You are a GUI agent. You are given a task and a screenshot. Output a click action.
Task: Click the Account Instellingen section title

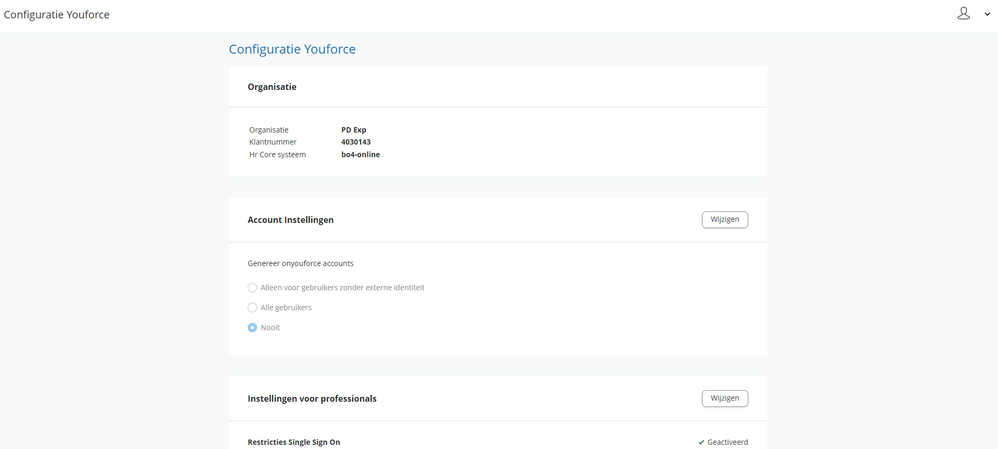(x=290, y=220)
